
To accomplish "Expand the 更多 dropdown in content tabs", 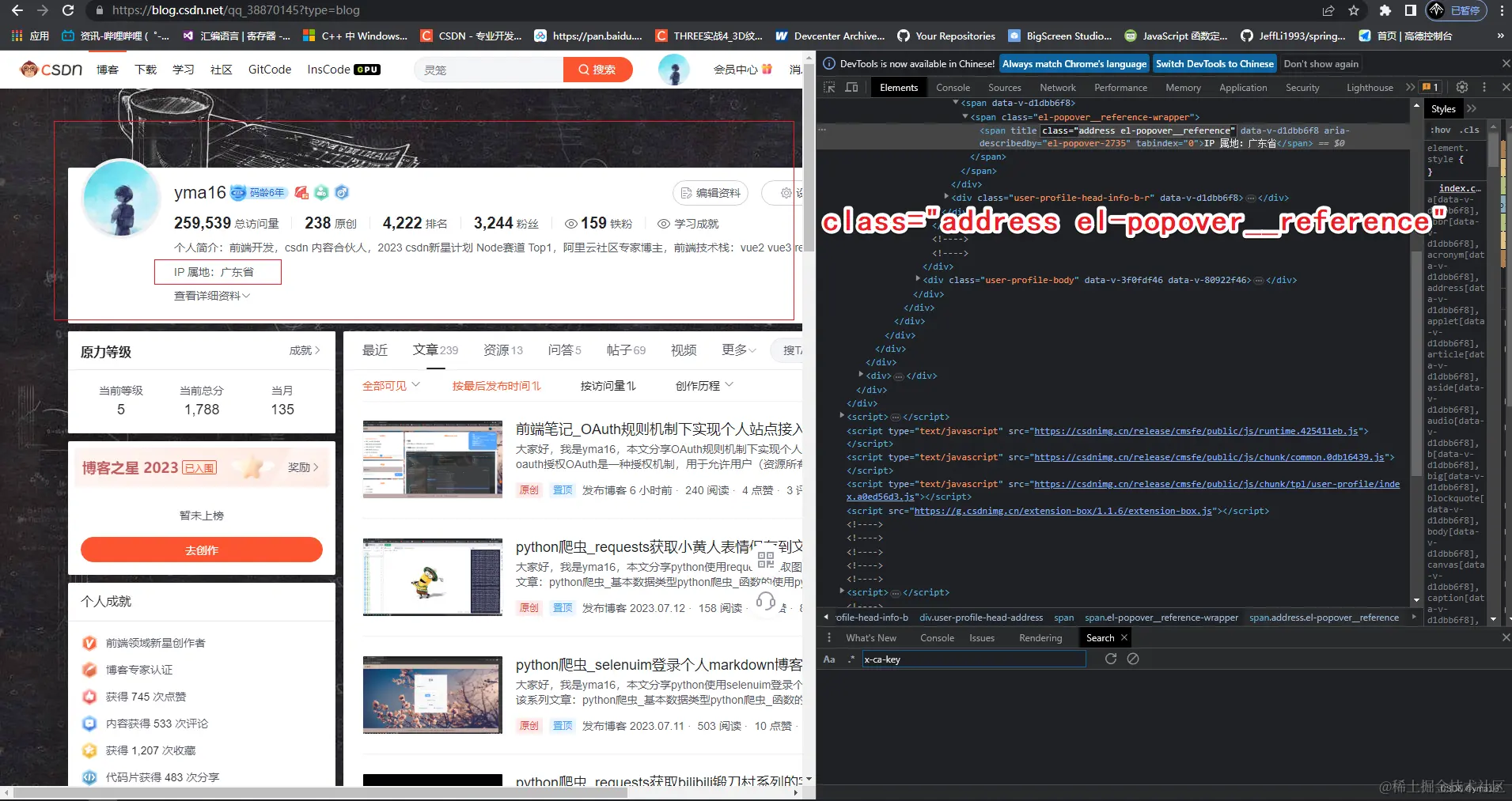I will point(739,349).
